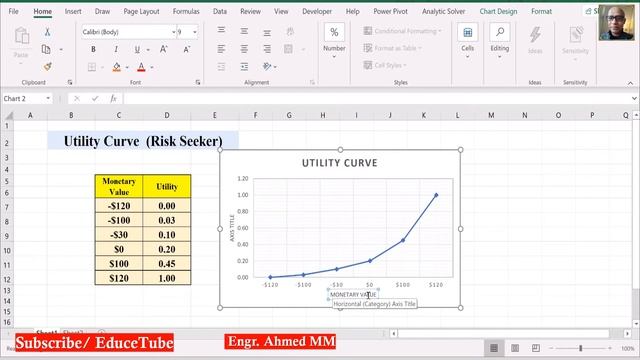Activate the Format Painter brush
640x360 pixels.
(47, 67)
